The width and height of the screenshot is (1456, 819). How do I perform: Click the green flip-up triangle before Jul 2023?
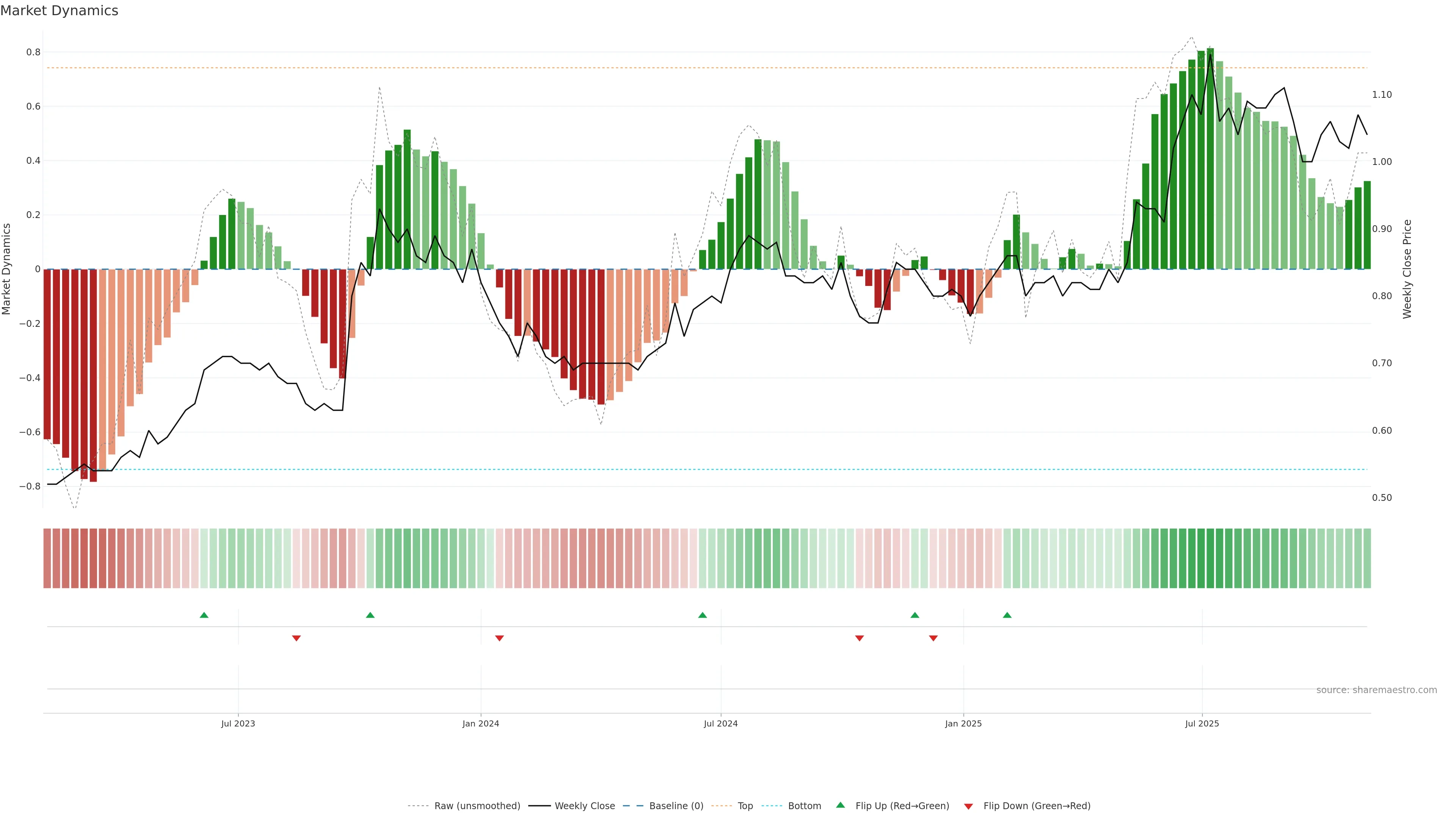(204, 615)
